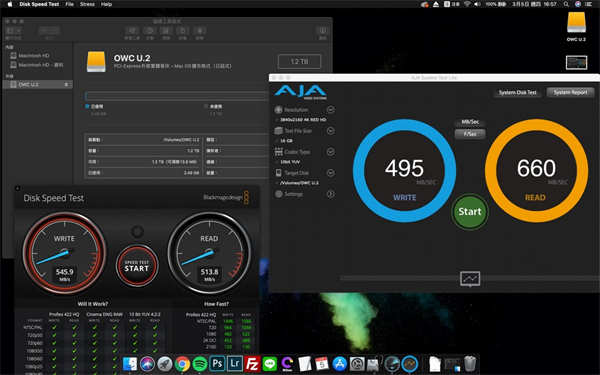600x375 pixels.
Task: Open the Calendar from the Dock
Action: point(322,364)
